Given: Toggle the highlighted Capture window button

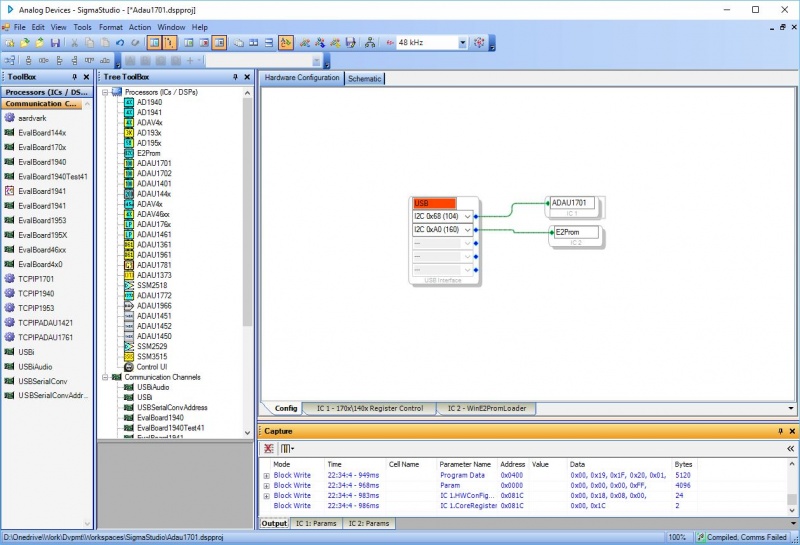Looking at the screenshot, I should pyautogui.click(x=219, y=43).
